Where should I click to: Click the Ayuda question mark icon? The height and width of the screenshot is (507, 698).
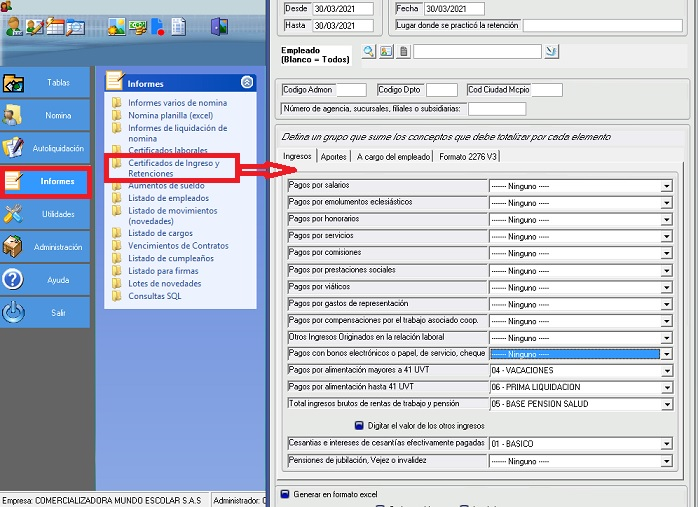pos(14,279)
